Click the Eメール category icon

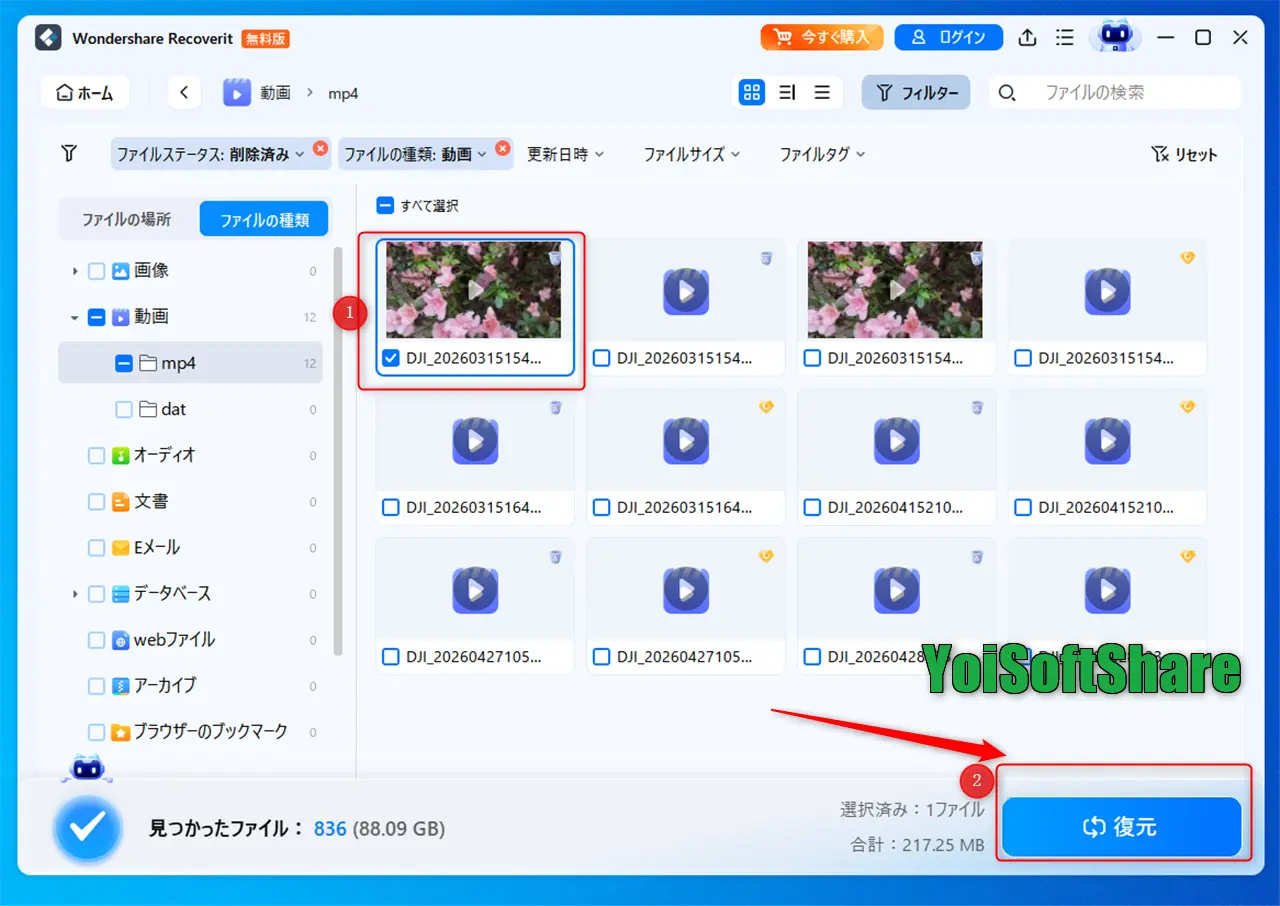point(121,547)
